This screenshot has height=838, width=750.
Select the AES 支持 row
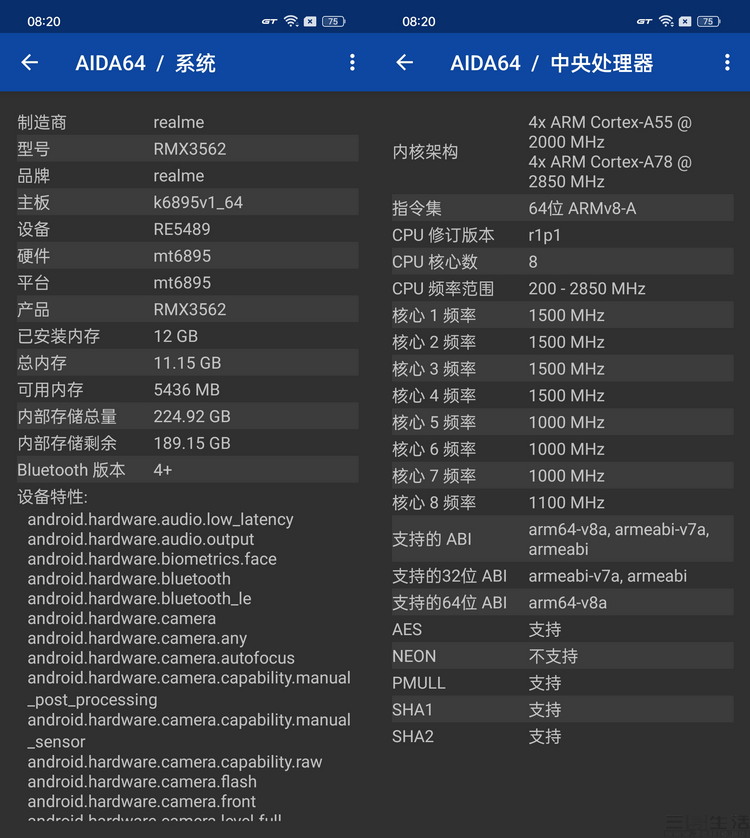[x=562, y=629]
